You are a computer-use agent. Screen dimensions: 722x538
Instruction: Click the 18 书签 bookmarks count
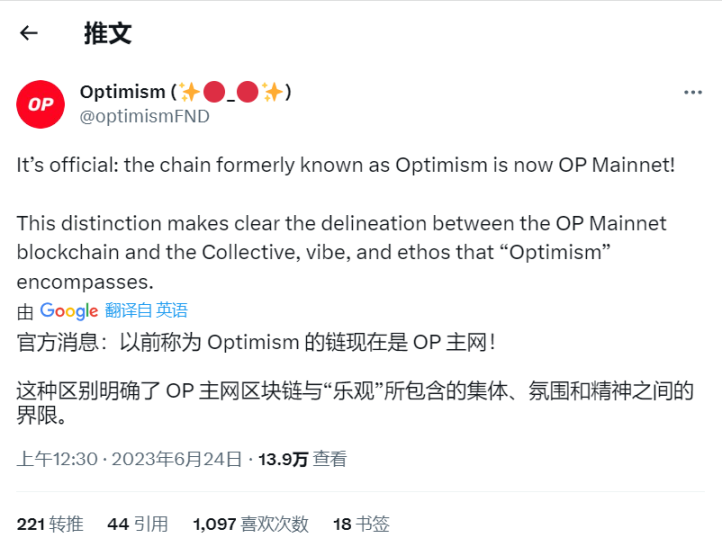(x=361, y=523)
